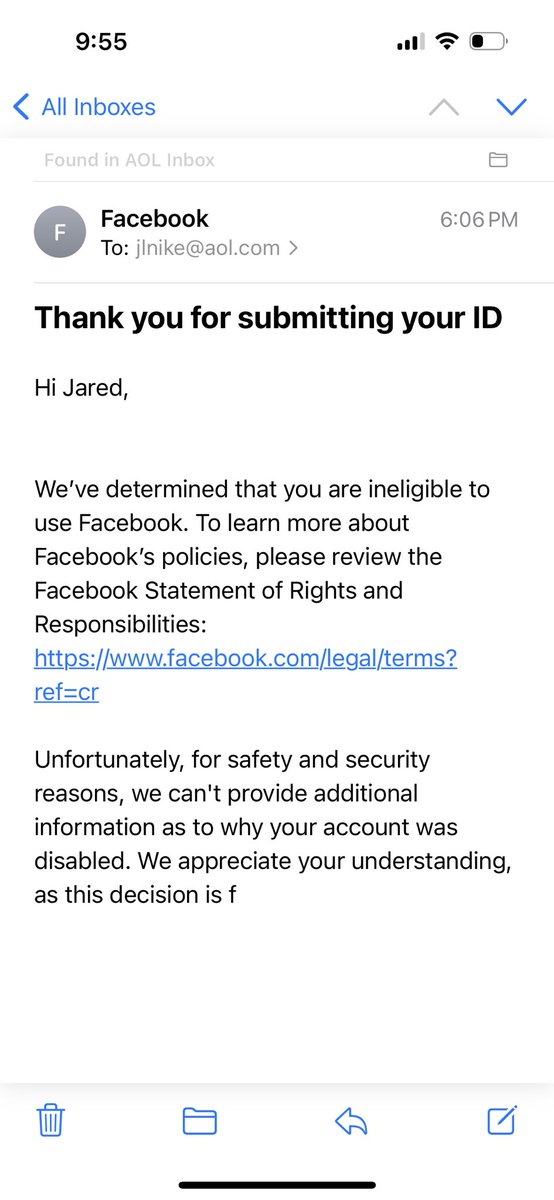Expand recipient details chevron after jlnike@aol.com
This screenshot has height=1200, width=554.
click(x=293, y=249)
